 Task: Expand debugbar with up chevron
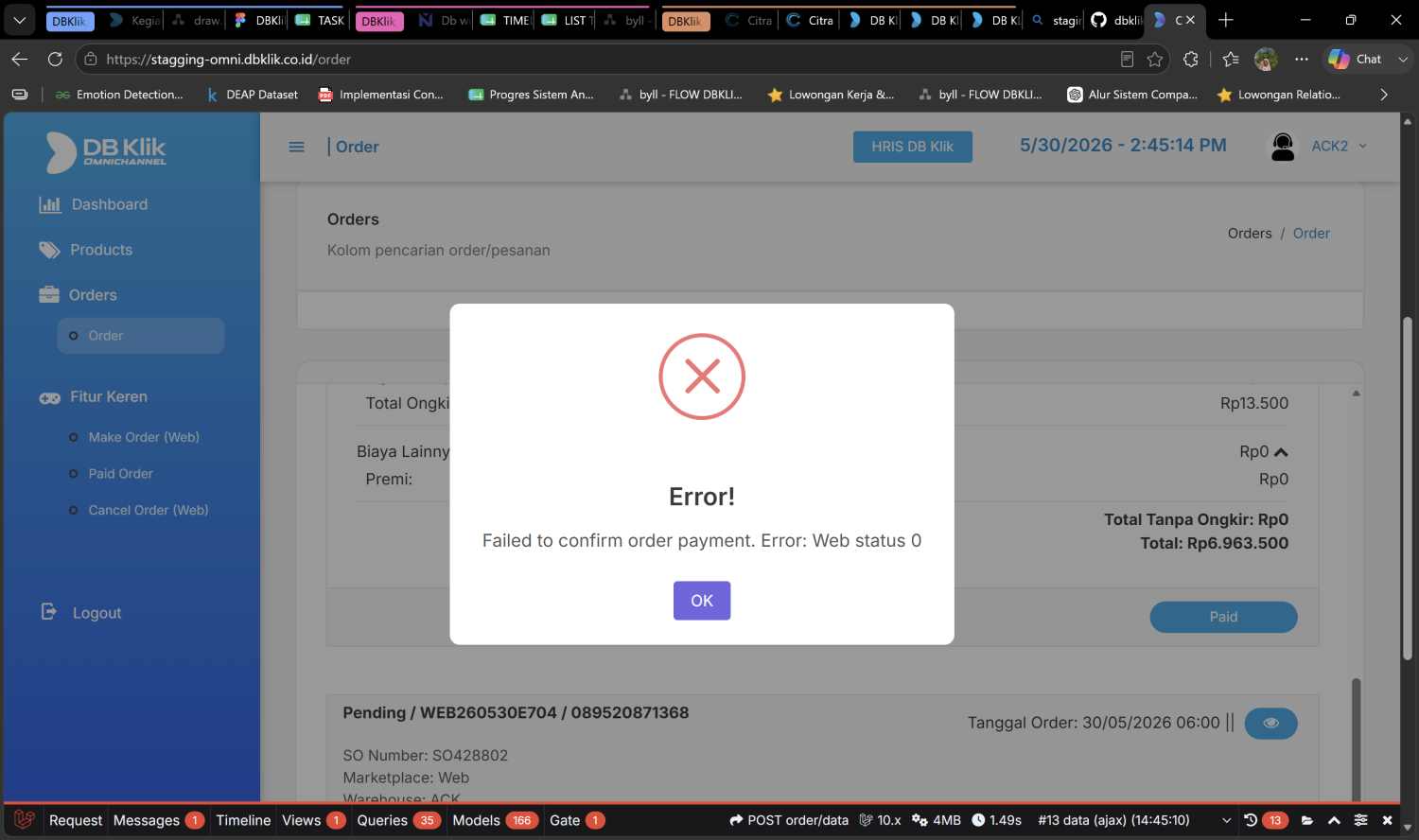pos(1334,820)
